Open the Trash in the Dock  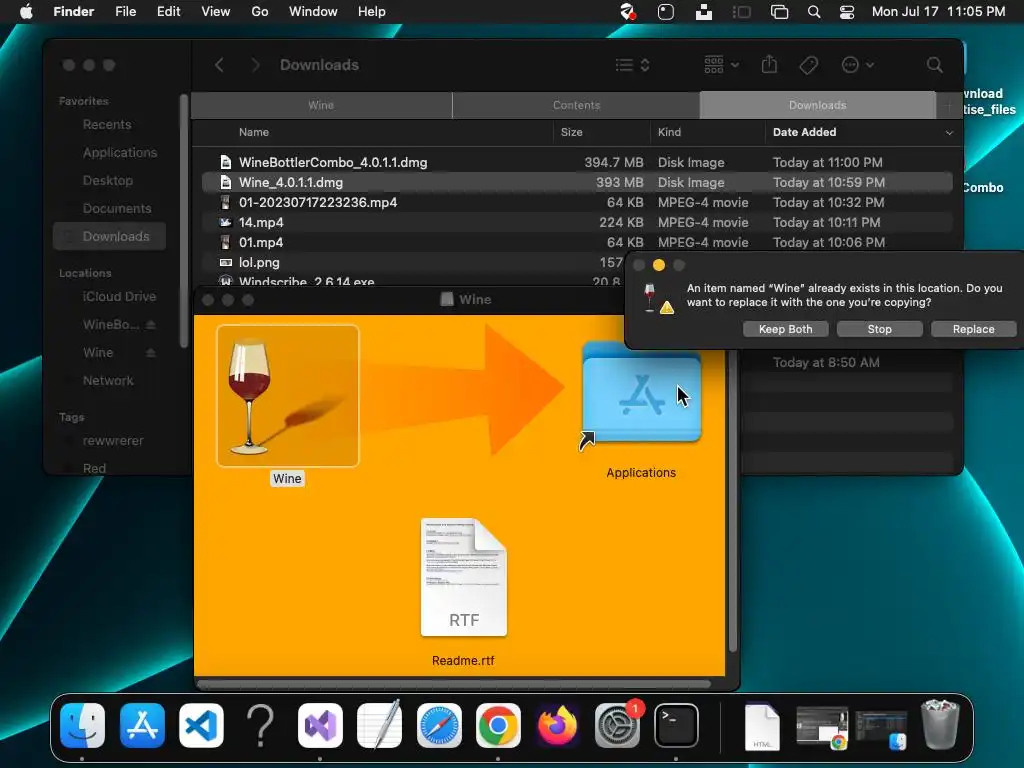940,725
